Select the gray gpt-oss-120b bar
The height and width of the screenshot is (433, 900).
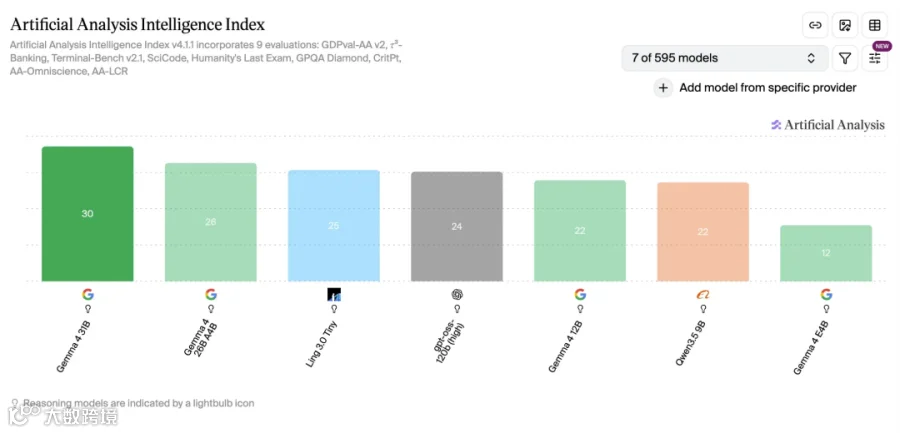pos(457,227)
